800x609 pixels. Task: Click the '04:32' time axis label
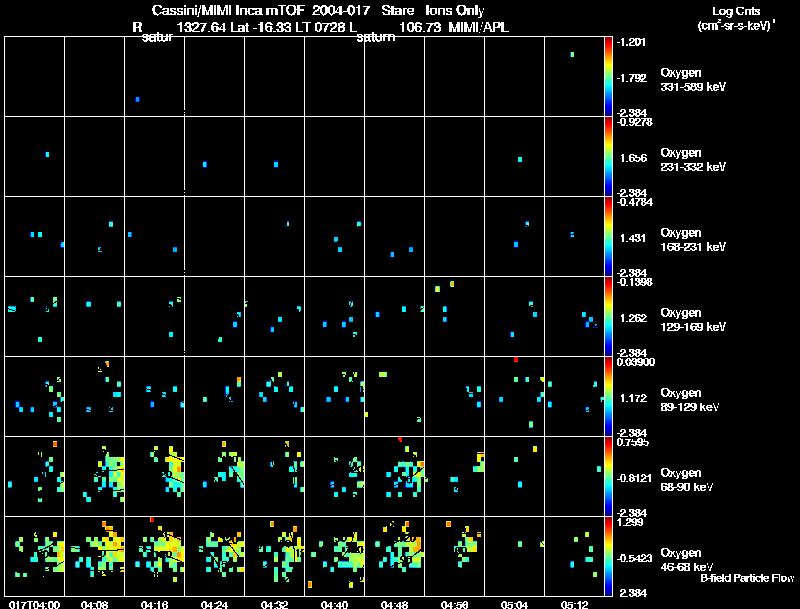pos(274,605)
